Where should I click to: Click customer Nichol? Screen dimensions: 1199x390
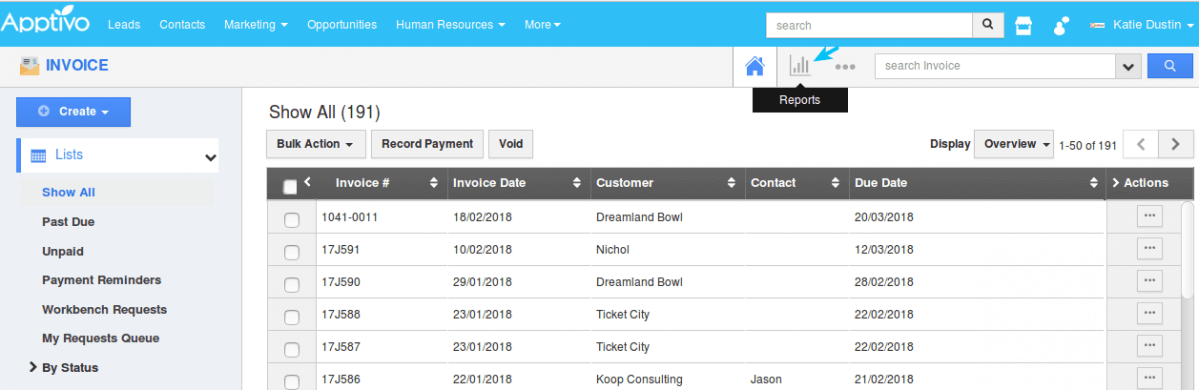tap(612, 249)
